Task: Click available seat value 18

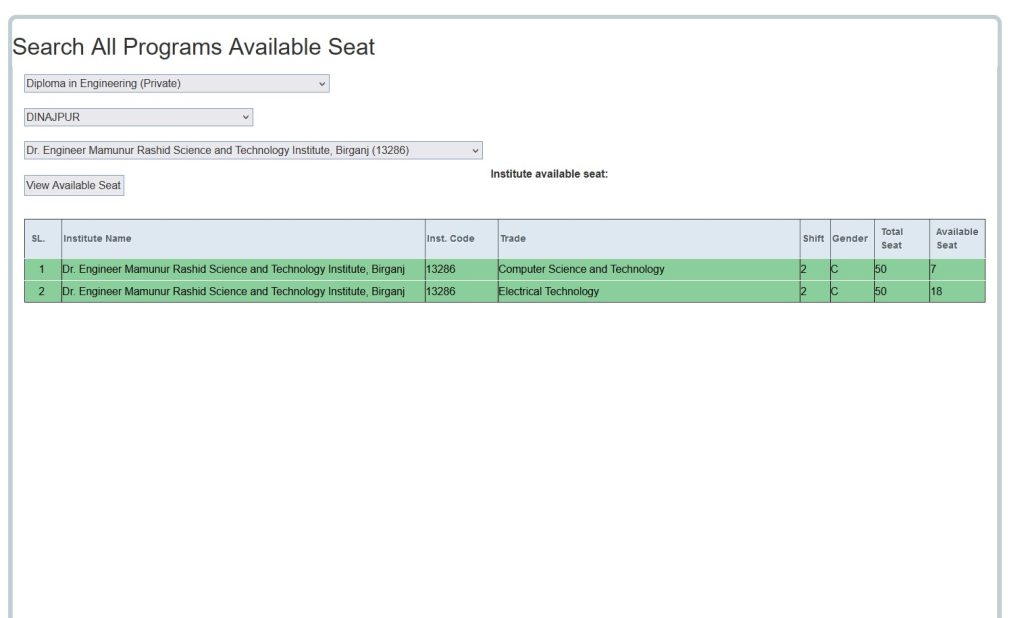Action: click(936, 291)
